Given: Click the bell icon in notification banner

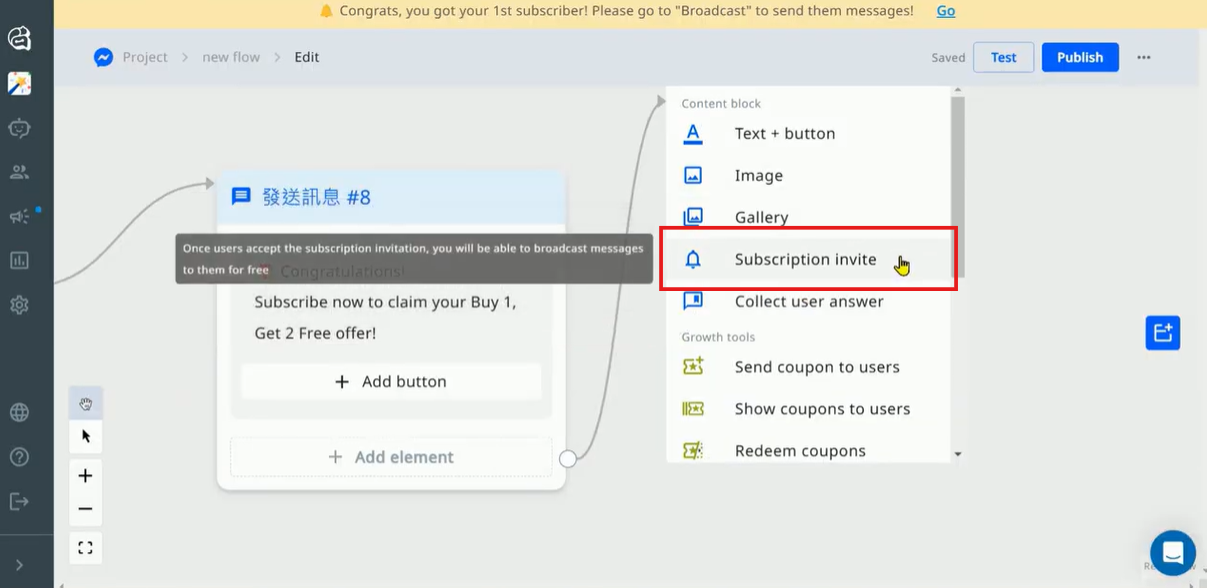Looking at the screenshot, I should click(x=326, y=11).
